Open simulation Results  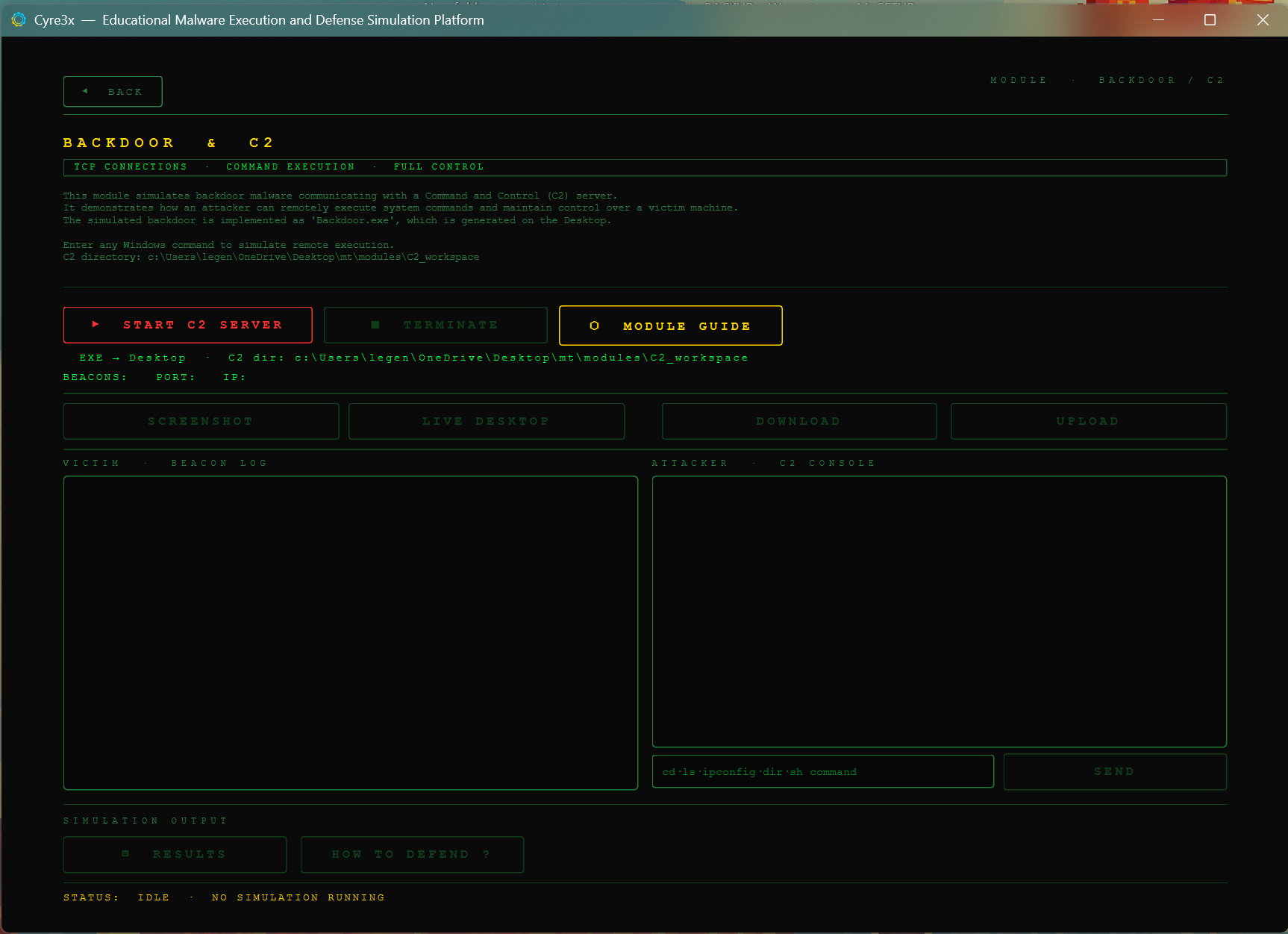click(x=175, y=854)
